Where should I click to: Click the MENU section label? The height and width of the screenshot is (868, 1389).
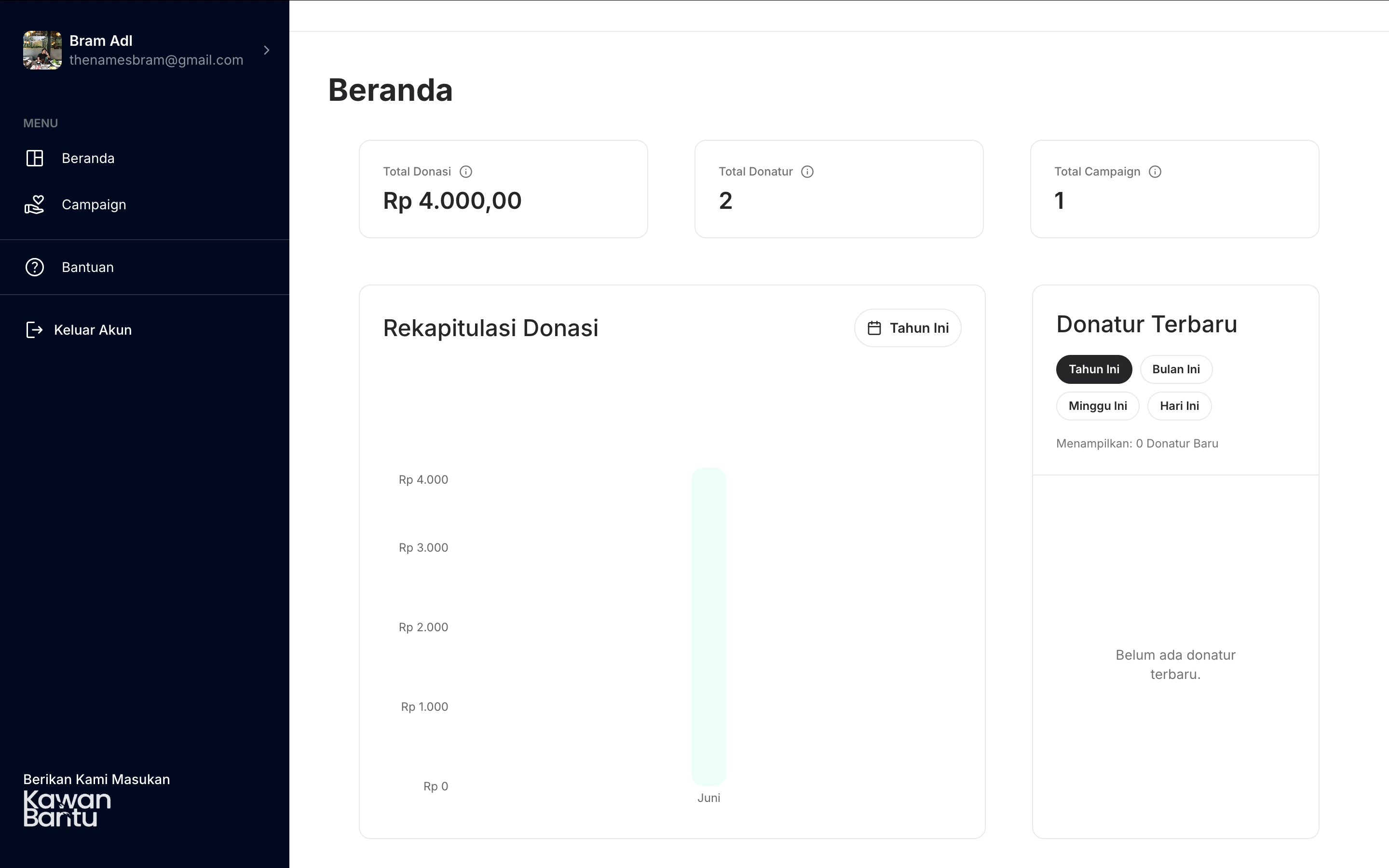[41, 123]
